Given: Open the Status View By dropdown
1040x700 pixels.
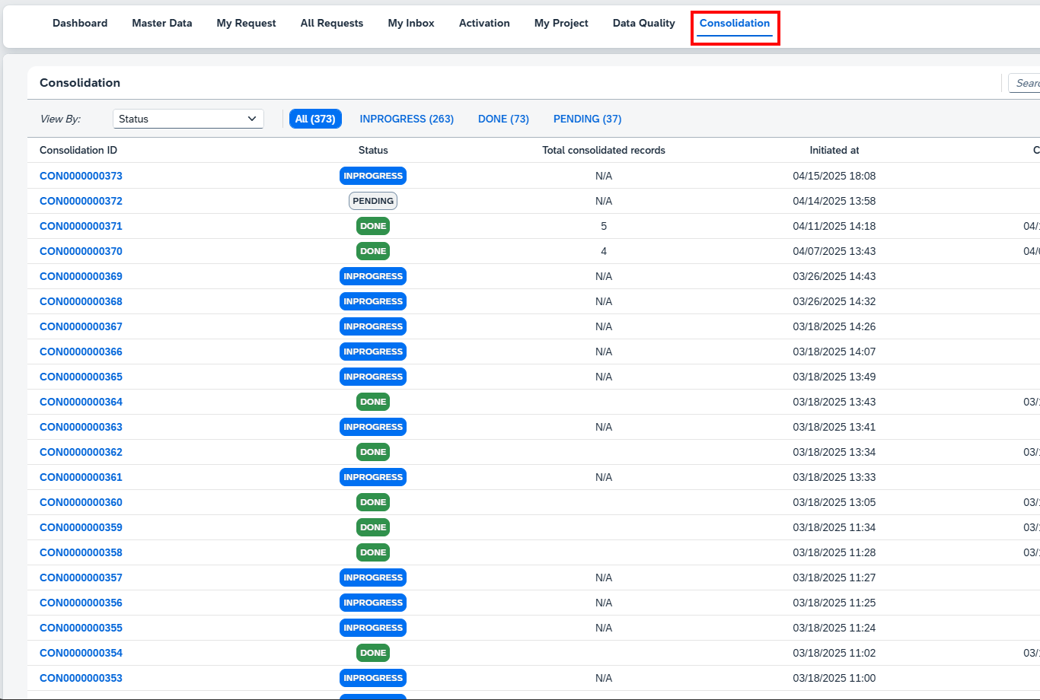Looking at the screenshot, I should tap(187, 118).
